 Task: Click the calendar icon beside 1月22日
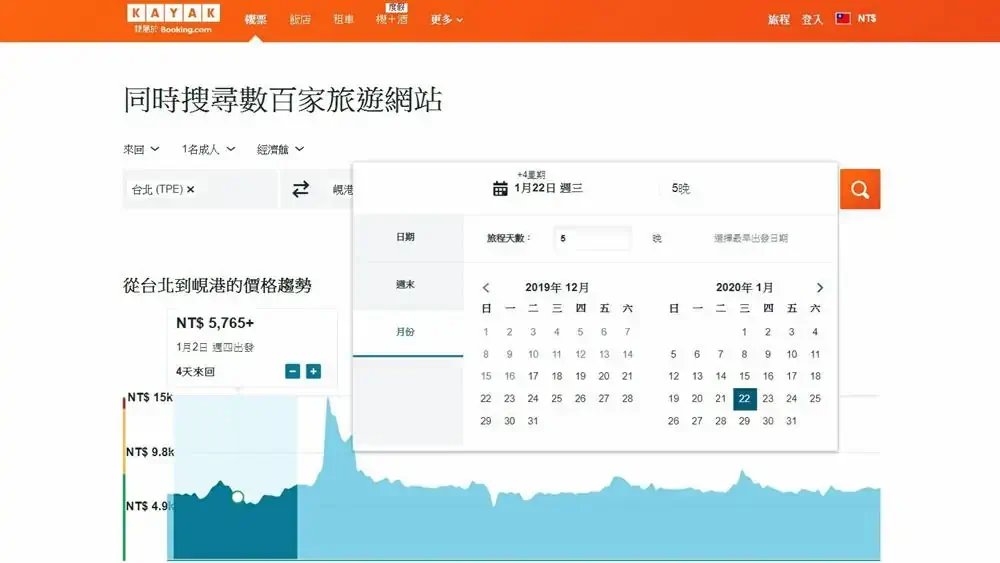pyautogui.click(x=500, y=188)
